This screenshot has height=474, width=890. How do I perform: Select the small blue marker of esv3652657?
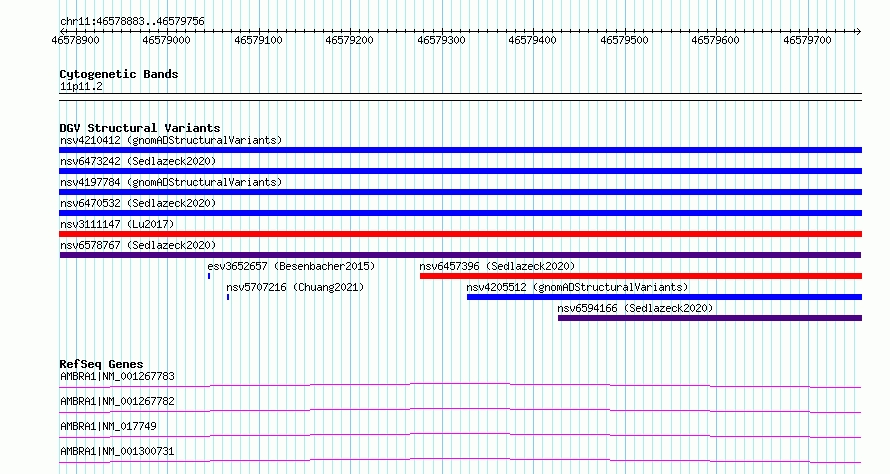tap(209, 276)
